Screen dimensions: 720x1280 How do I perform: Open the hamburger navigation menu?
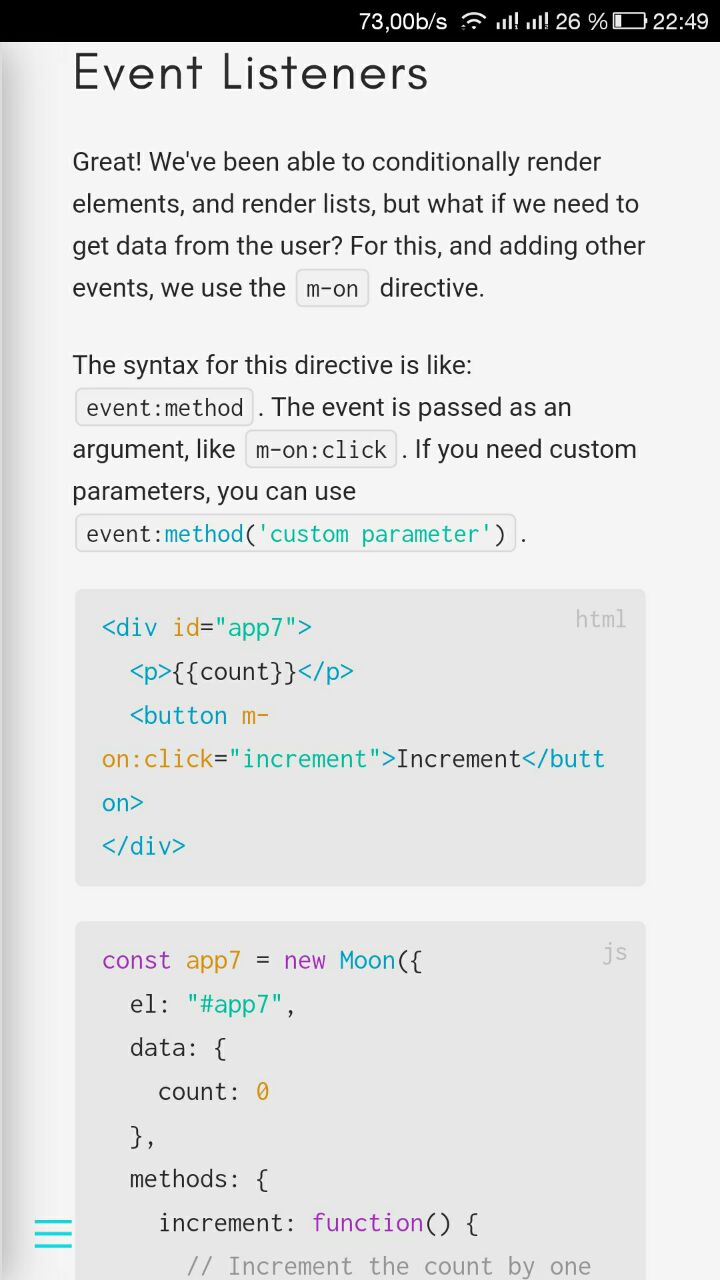point(53,1233)
